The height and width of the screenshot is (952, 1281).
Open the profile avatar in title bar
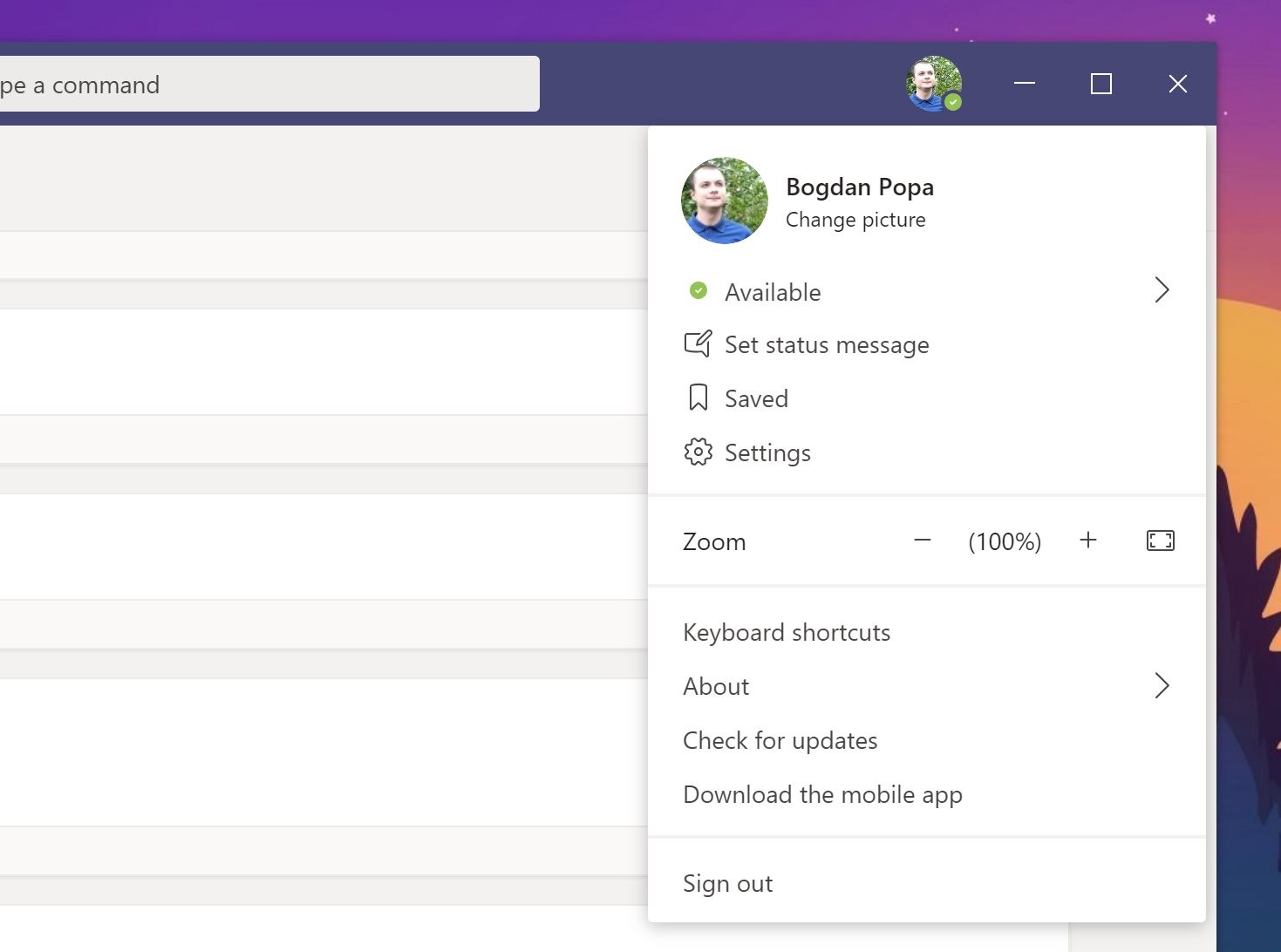pyautogui.click(x=934, y=84)
